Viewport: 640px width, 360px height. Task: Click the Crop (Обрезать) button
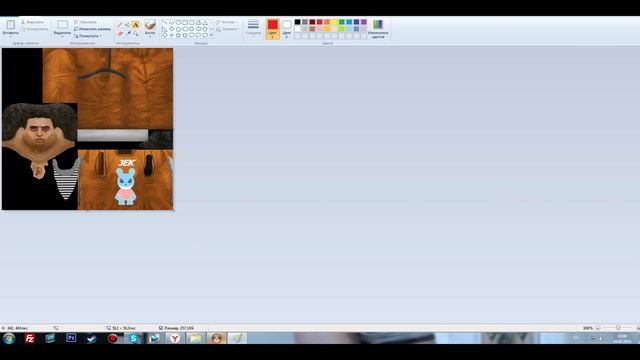[85, 22]
